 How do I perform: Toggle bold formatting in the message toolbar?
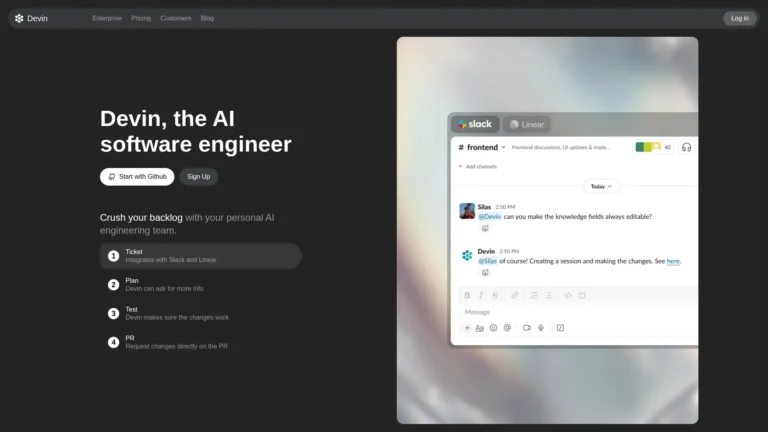pos(467,295)
